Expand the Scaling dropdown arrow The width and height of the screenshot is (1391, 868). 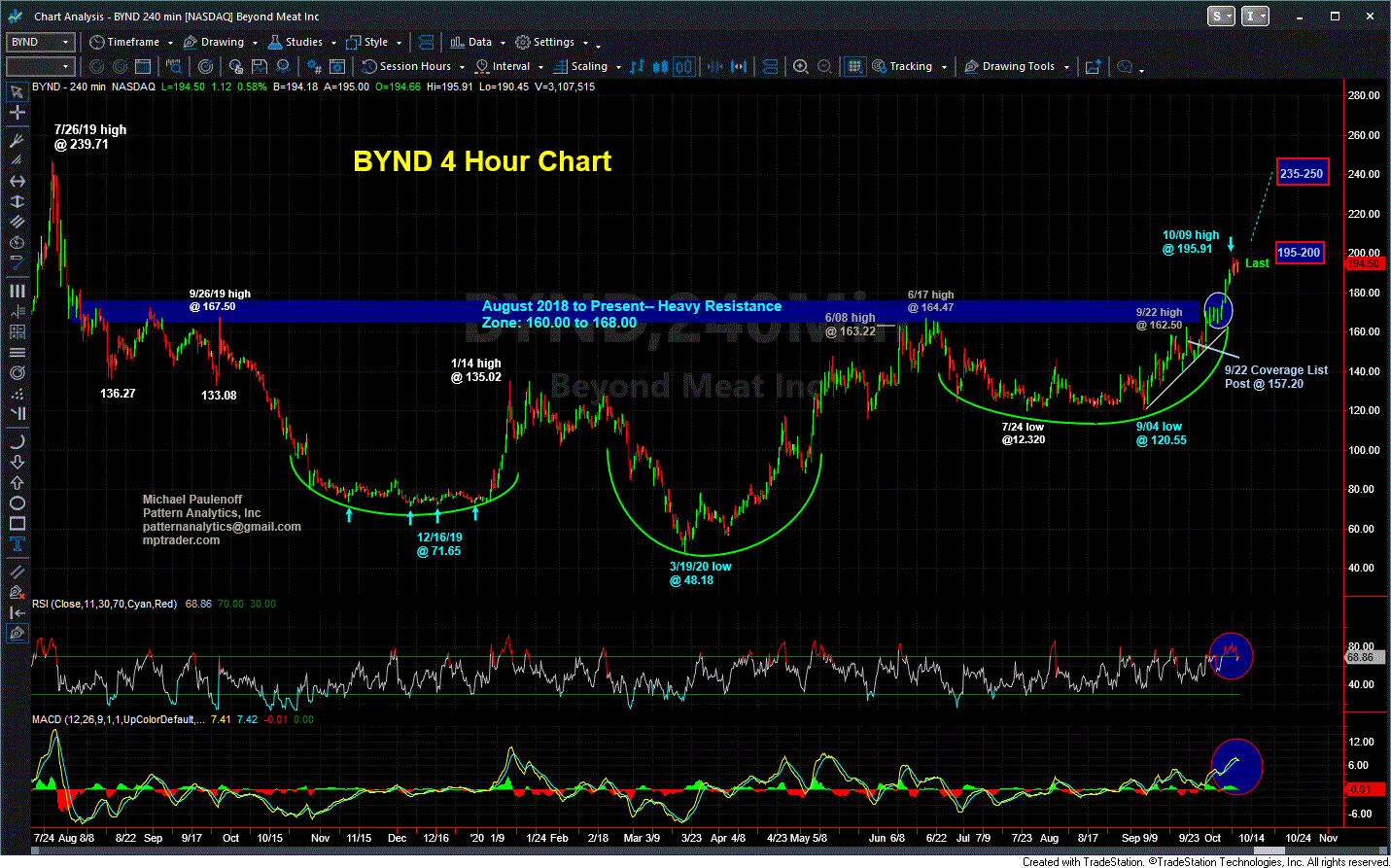click(x=618, y=67)
